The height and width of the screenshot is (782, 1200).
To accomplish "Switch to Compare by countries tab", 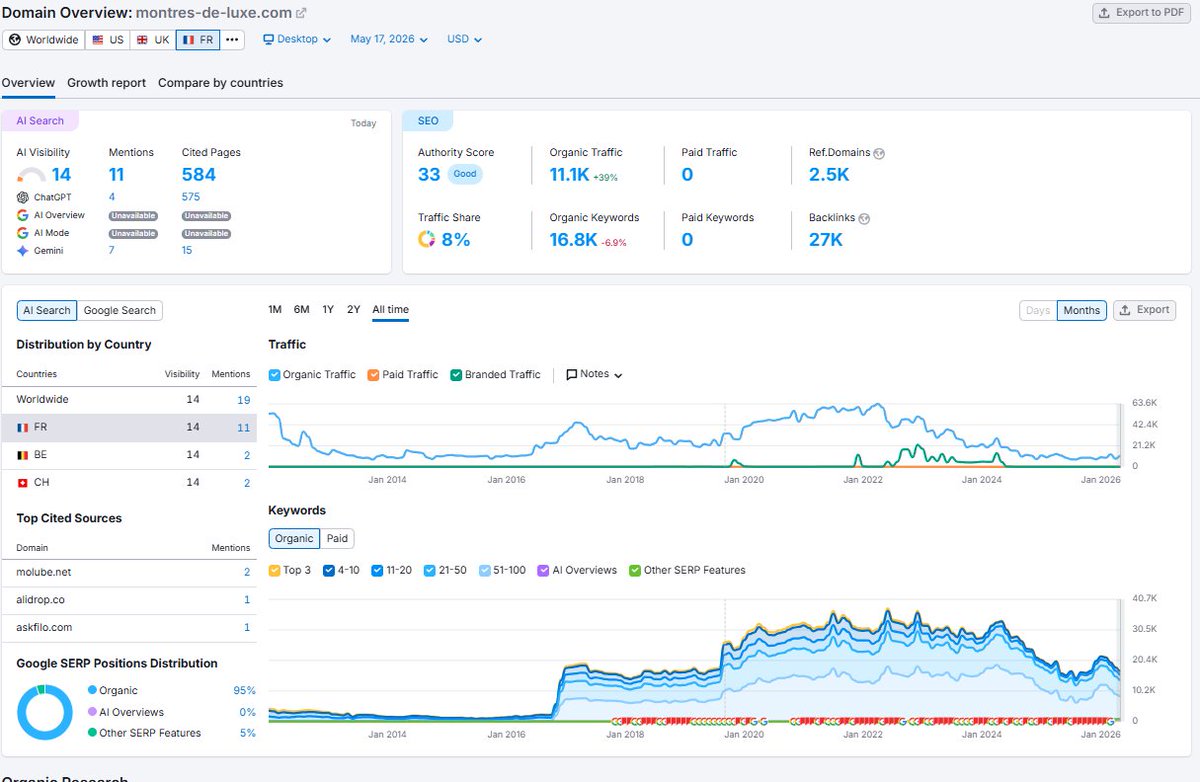I will (x=220, y=83).
